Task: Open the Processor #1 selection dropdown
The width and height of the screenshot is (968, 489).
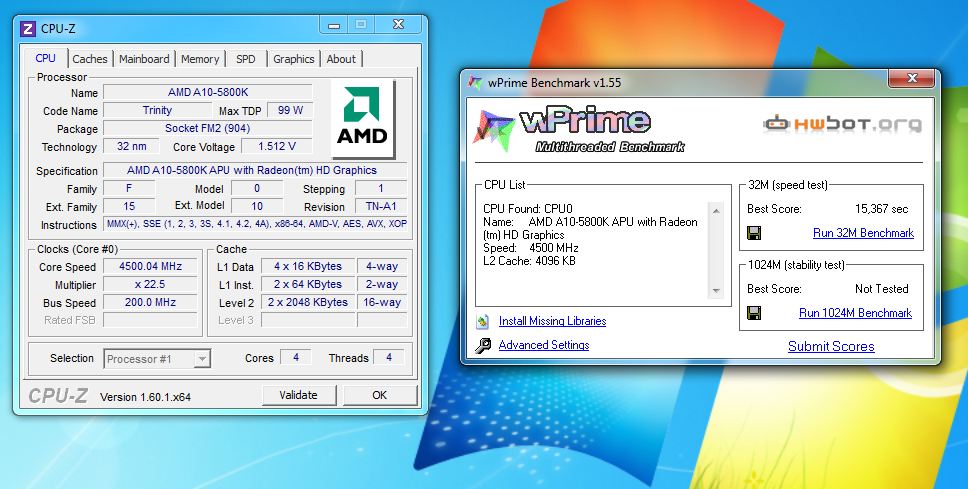Action: (157, 359)
